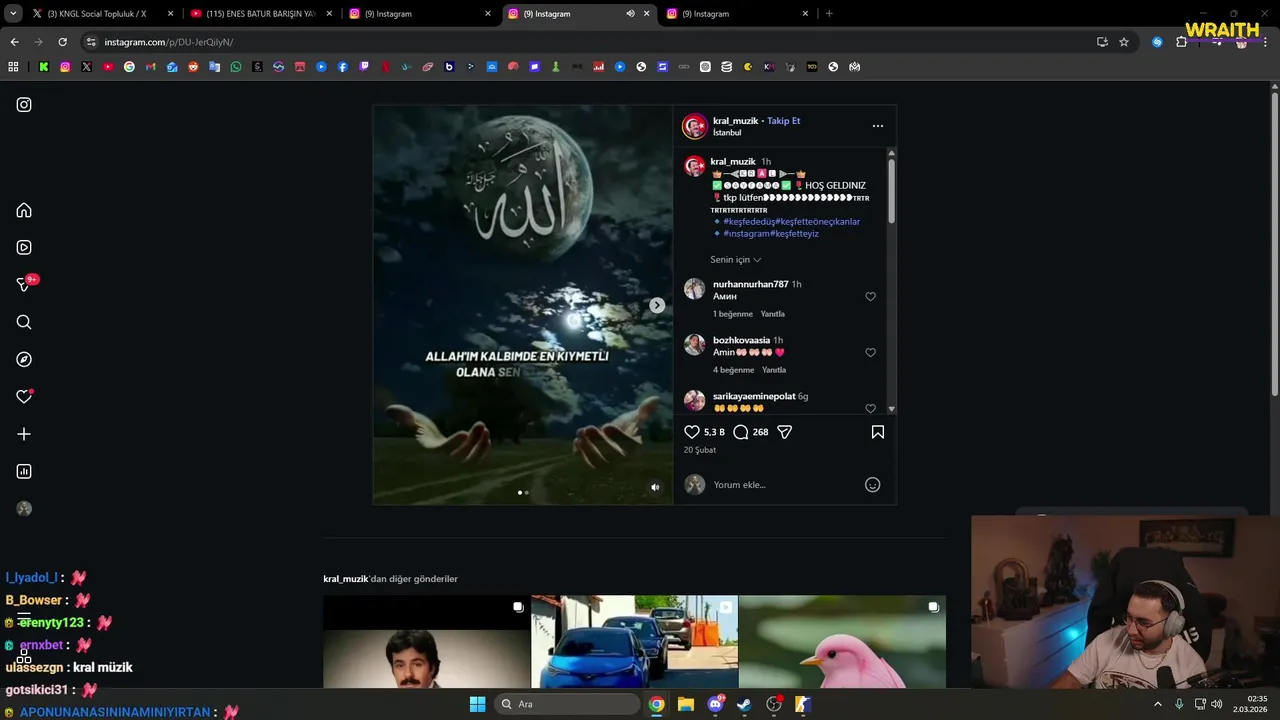View '4 beğenme' likes on bozhkovaasia comment
This screenshot has width=1280, height=720.
click(733, 370)
